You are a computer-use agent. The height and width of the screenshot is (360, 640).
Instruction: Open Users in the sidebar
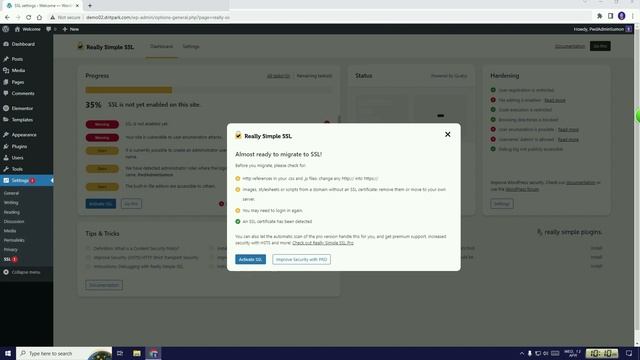[x=17, y=158]
